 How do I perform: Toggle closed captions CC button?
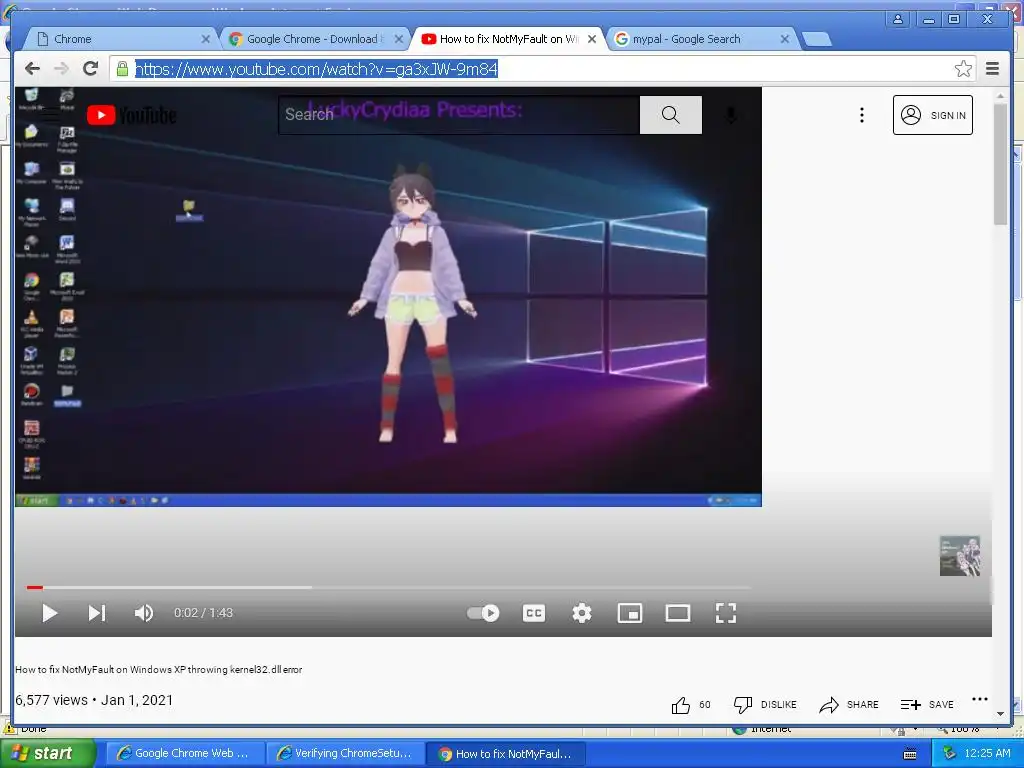(x=534, y=613)
